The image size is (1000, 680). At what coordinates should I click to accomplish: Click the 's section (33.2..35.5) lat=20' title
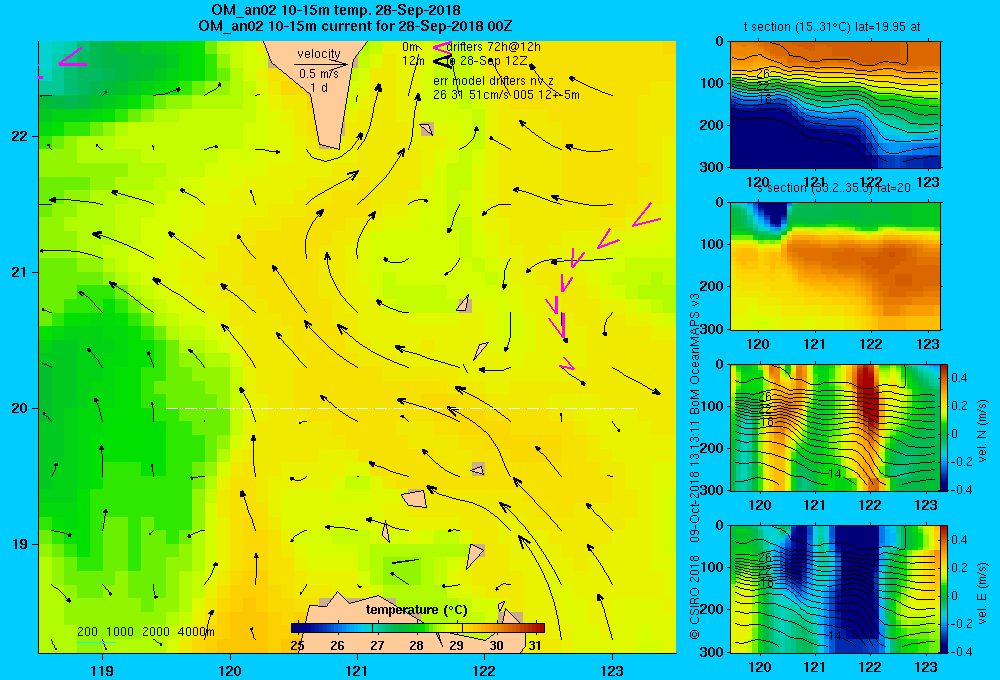[834, 188]
